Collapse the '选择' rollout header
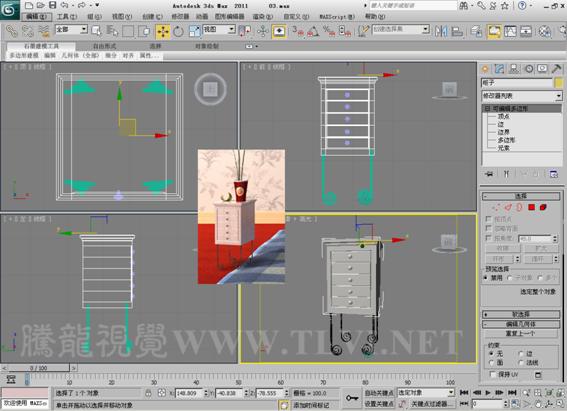Image resolution: width=567 pixels, height=411 pixels. 521,196
